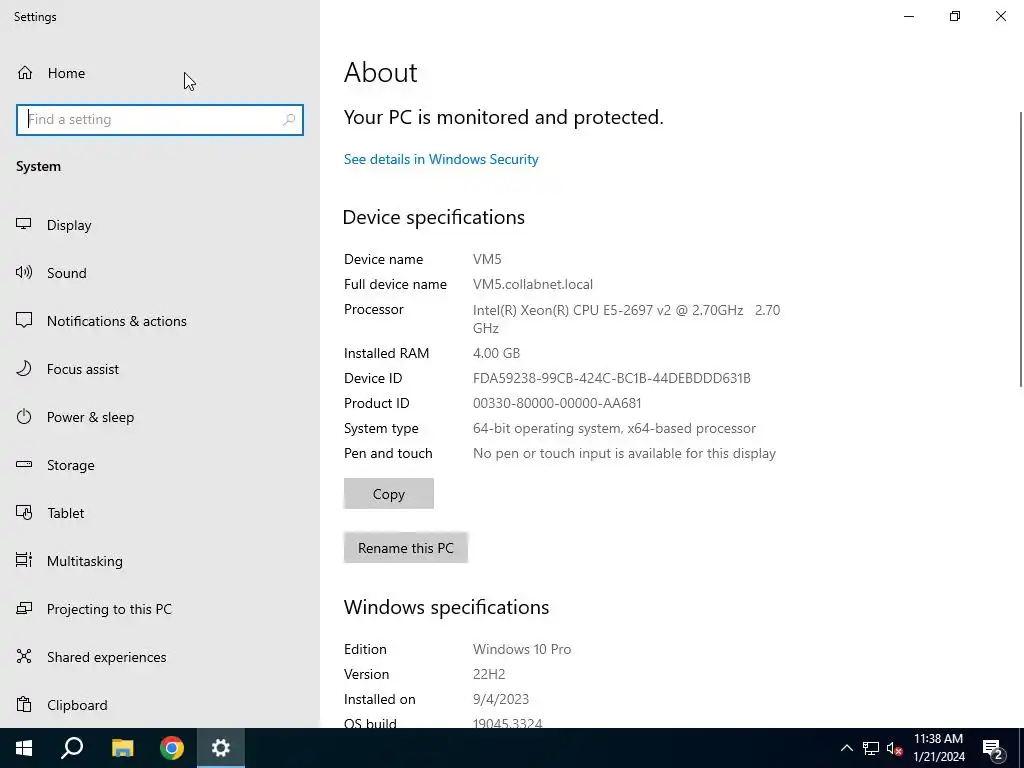The width and height of the screenshot is (1024, 768).
Task: Open Clipboard settings icon
Action: point(24,705)
